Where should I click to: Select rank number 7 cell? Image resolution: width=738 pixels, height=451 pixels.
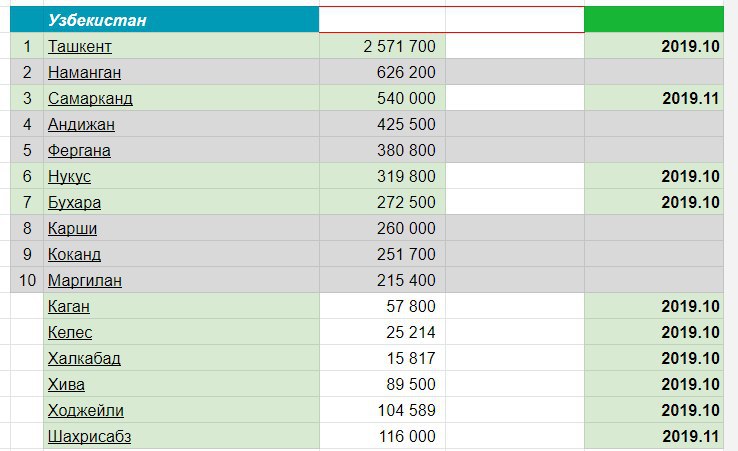(27, 202)
